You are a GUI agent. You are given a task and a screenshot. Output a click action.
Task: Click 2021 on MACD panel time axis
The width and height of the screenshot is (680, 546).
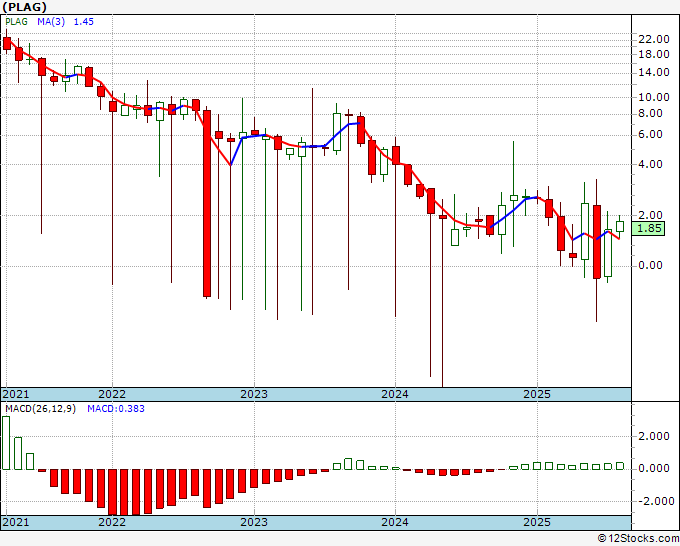pos(16,522)
